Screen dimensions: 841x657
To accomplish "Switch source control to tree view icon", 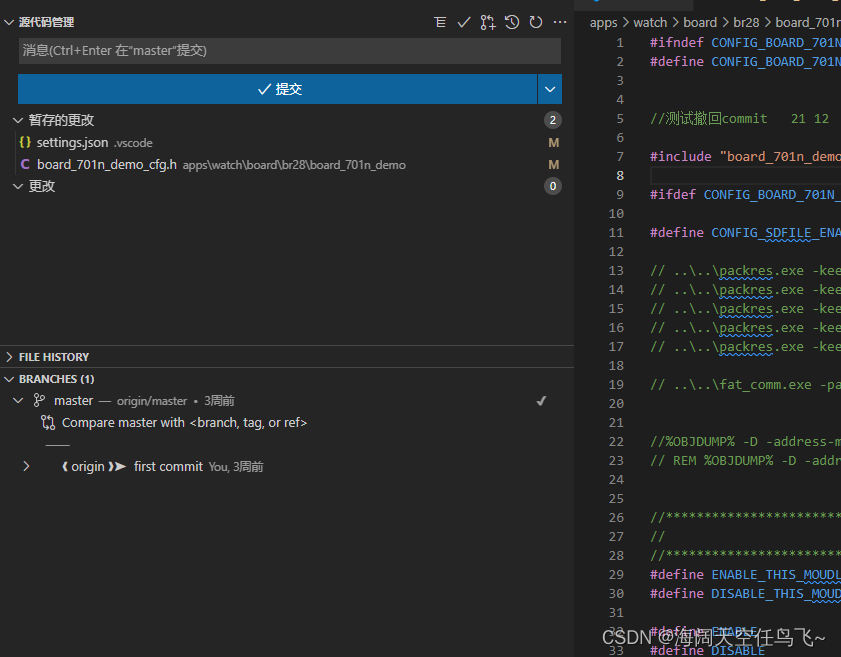I will pyautogui.click(x=440, y=21).
